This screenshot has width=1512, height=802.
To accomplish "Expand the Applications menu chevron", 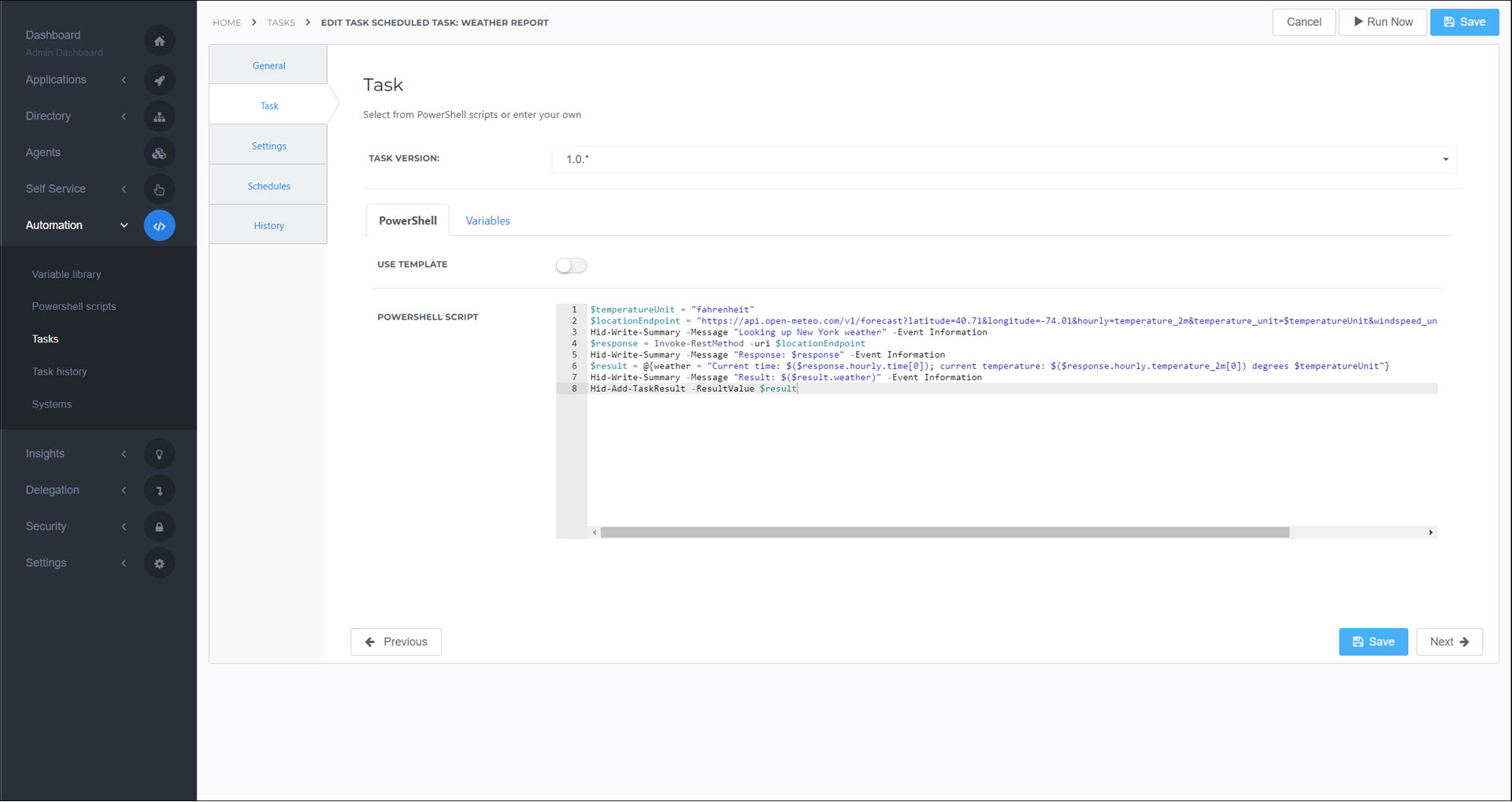I will (x=124, y=80).
